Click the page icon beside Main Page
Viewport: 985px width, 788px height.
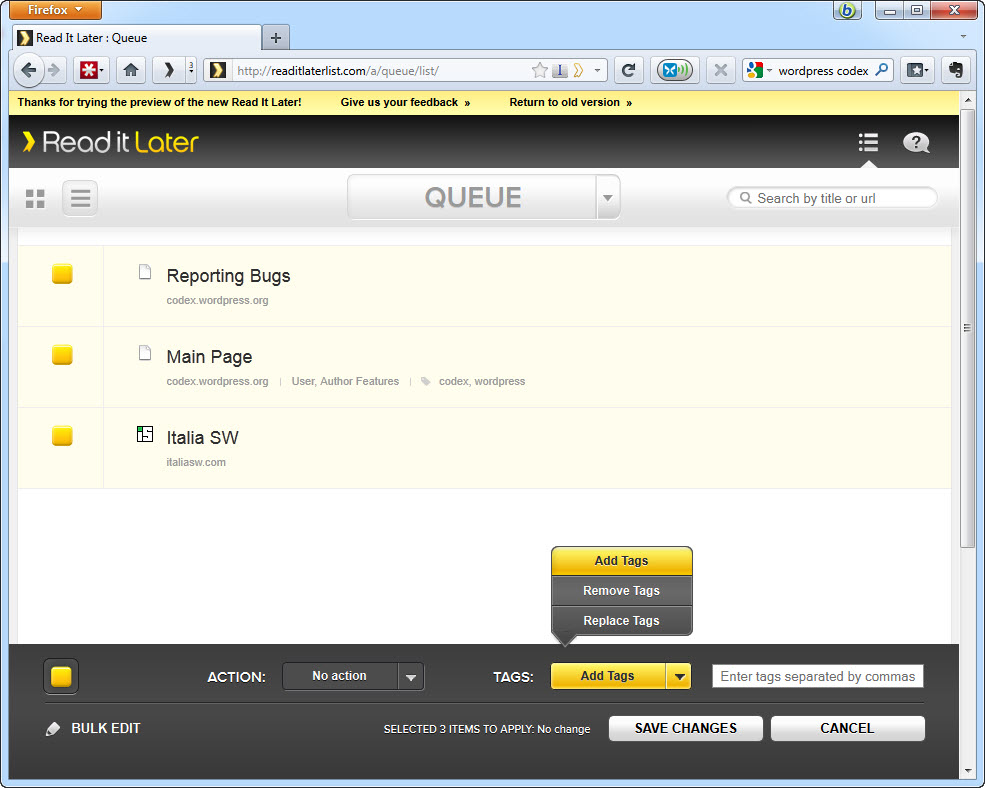[x=145, y=353]
